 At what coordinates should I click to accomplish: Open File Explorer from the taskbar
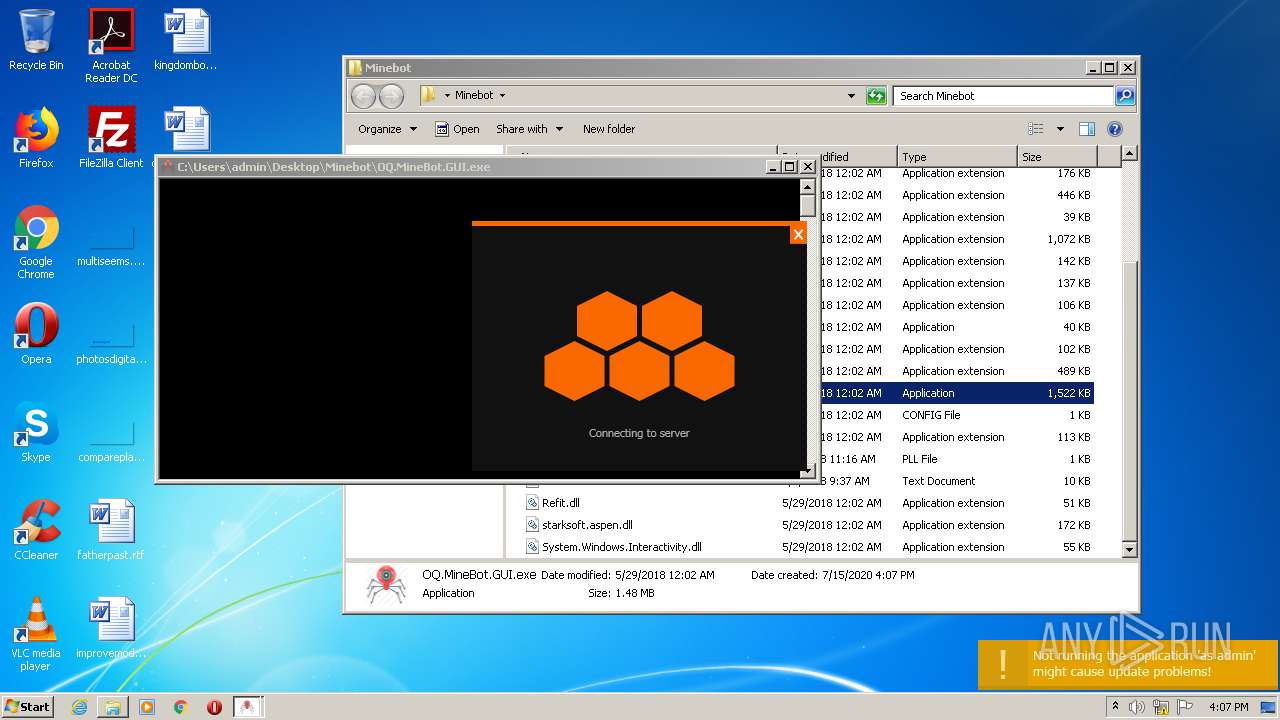113,707
